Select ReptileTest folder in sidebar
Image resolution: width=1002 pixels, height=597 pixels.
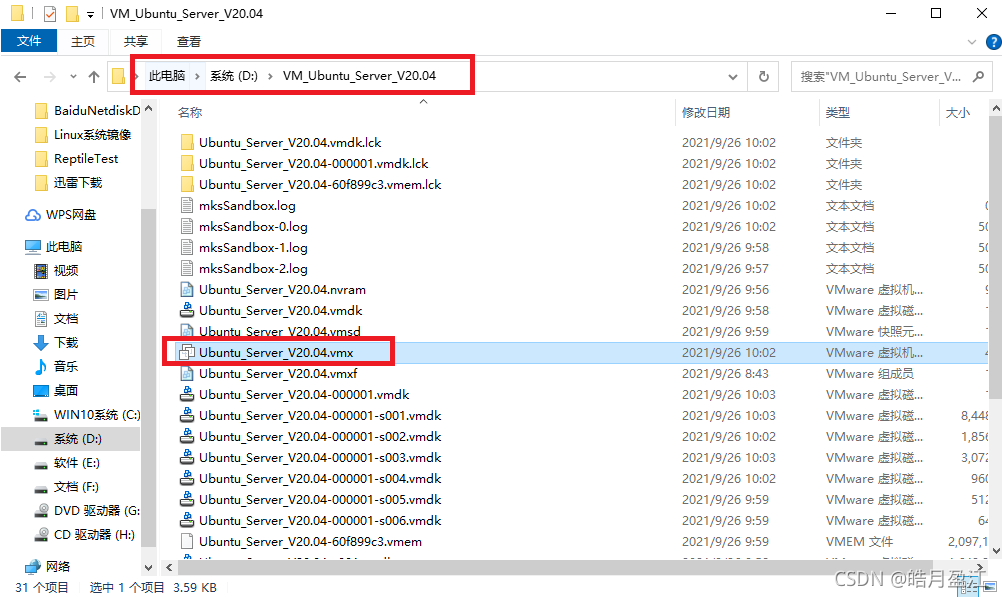76,159
